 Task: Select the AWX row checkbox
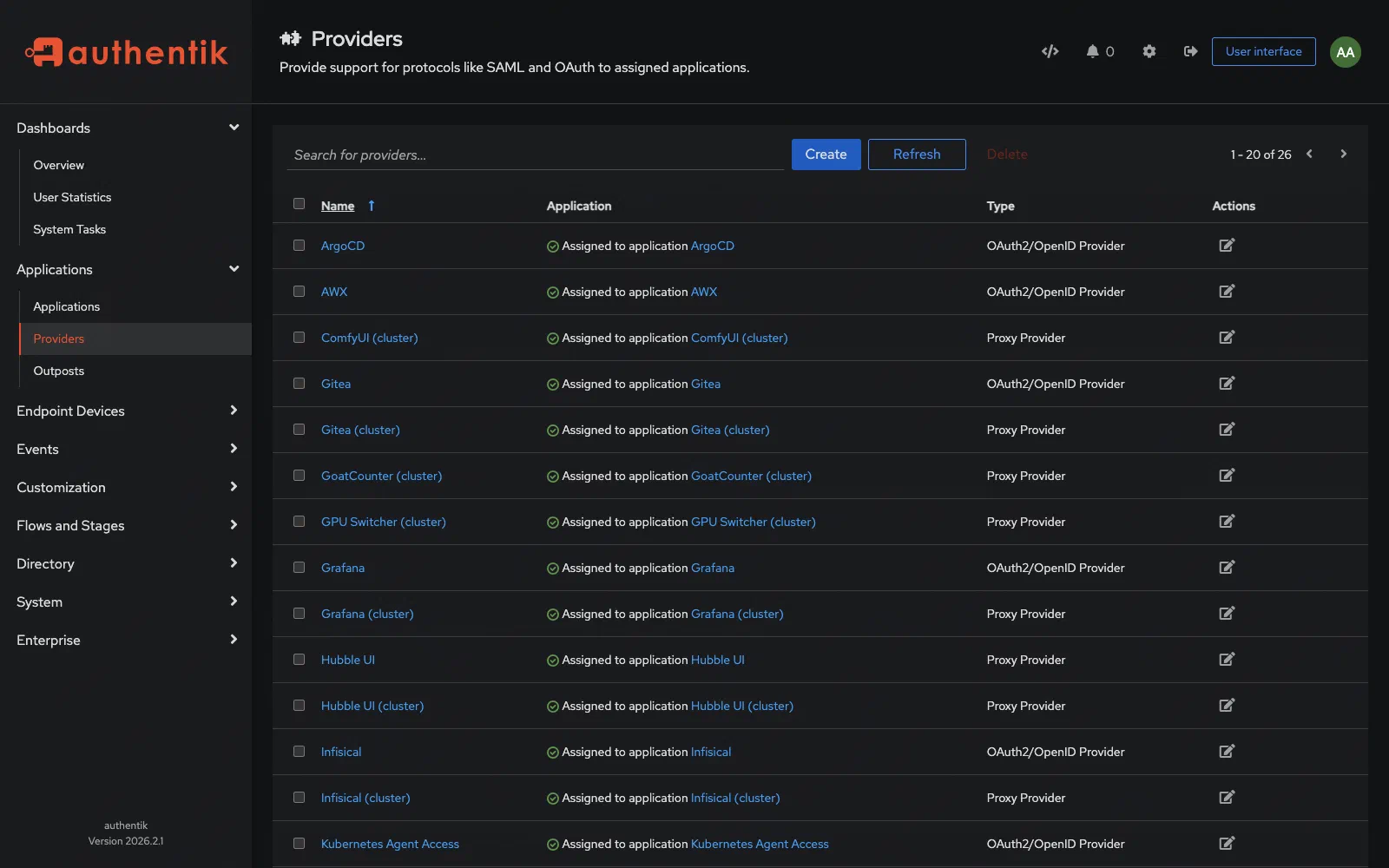[300, 292]
